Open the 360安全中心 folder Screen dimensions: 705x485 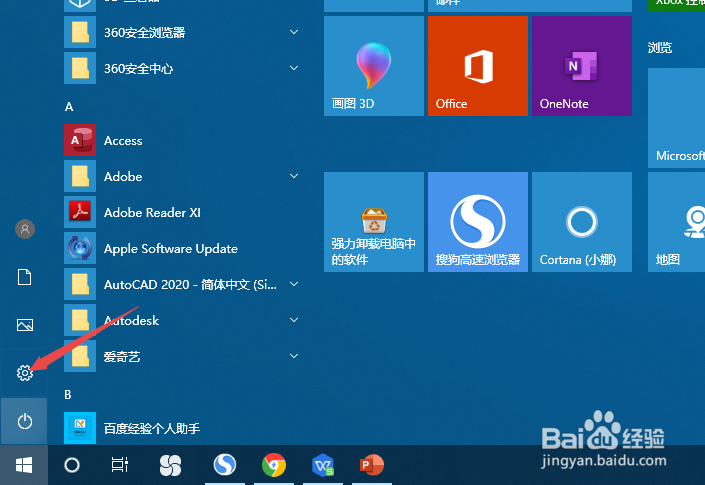coord(182,68)
